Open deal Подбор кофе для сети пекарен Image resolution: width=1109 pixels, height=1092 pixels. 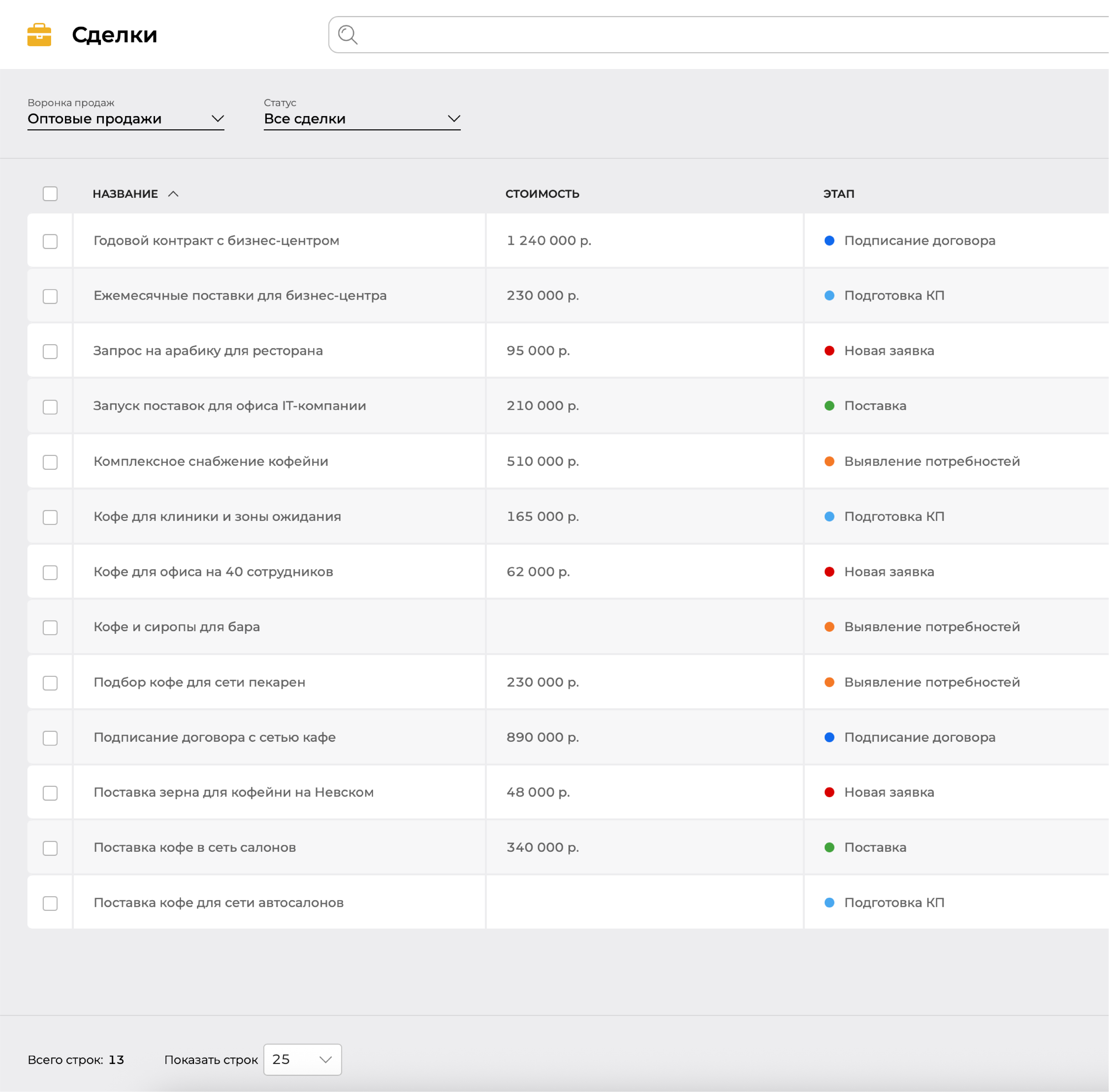click(199, 682)
